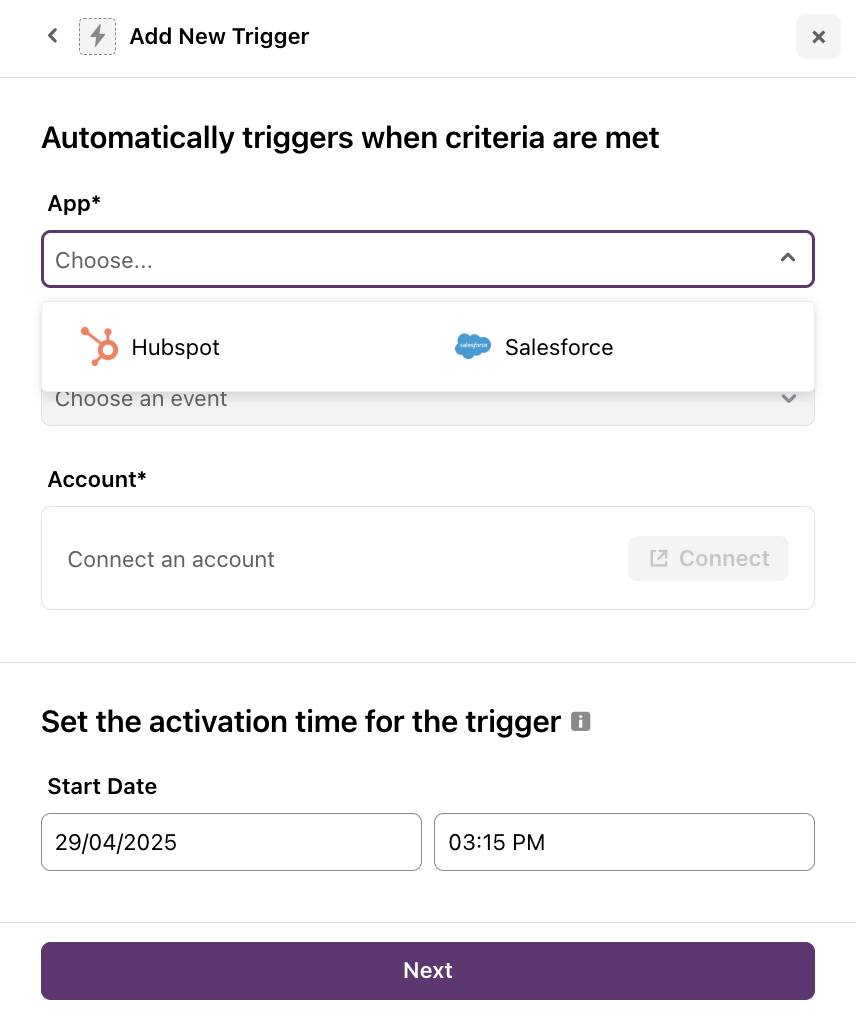Click the Connect account button
Image resolution: width=856 pixels, height=1026 pixels.
708,558
